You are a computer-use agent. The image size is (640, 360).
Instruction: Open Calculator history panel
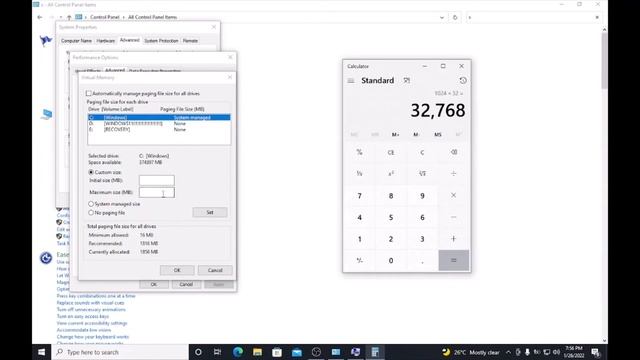click(463, 80)
